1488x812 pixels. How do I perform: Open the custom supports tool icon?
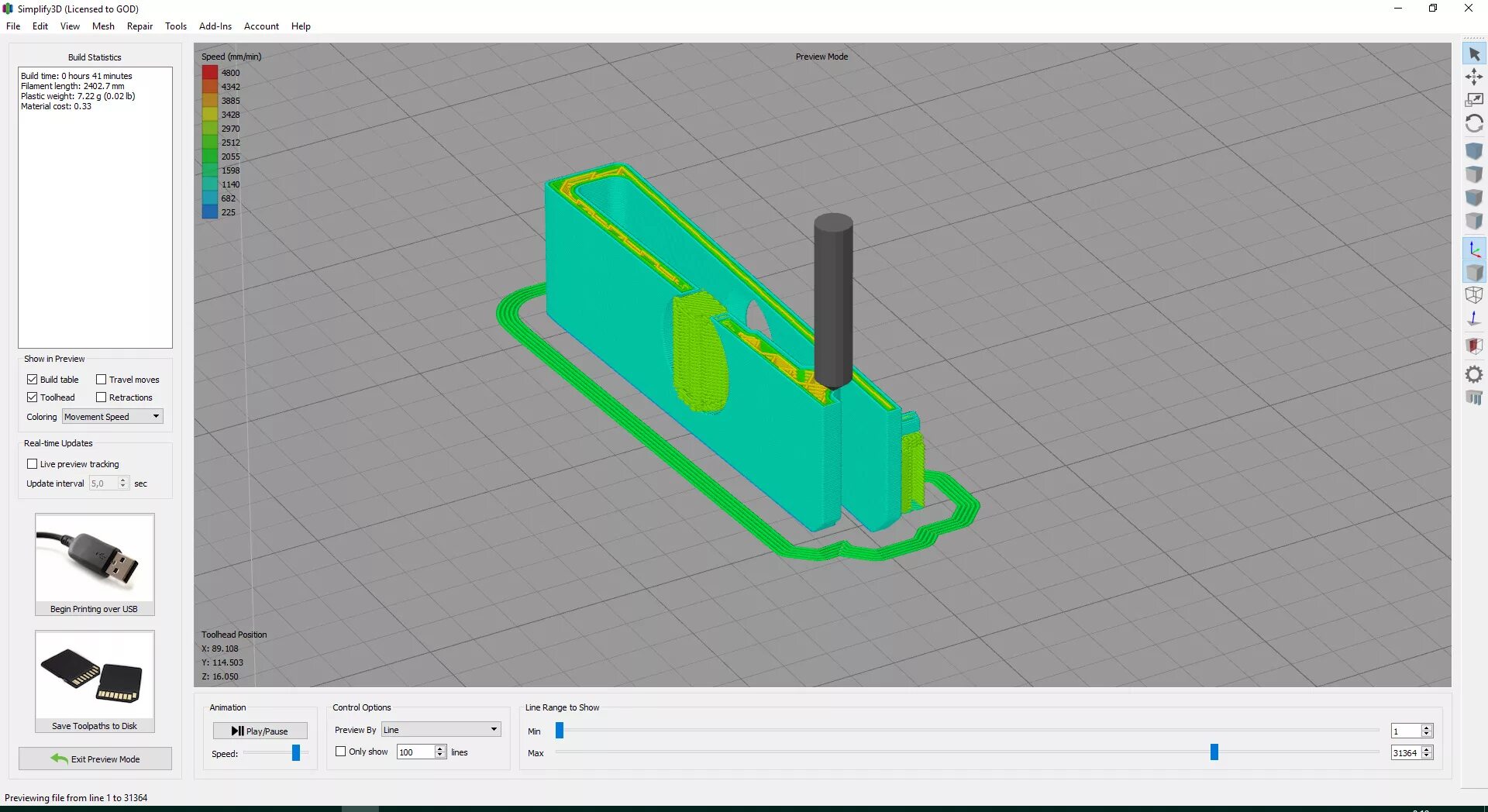1474,397
